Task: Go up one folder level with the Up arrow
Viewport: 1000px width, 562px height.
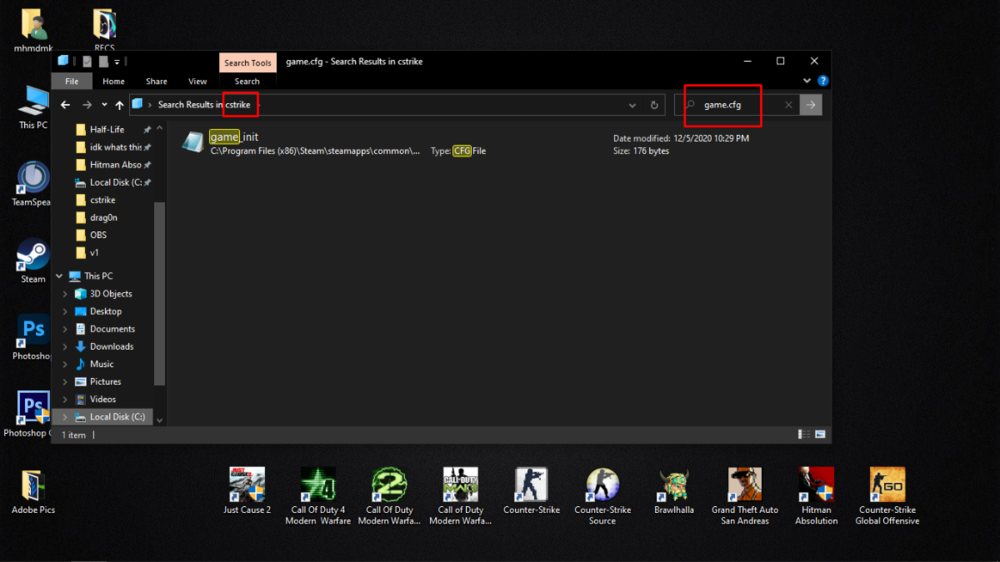Action: pos(119,105)
